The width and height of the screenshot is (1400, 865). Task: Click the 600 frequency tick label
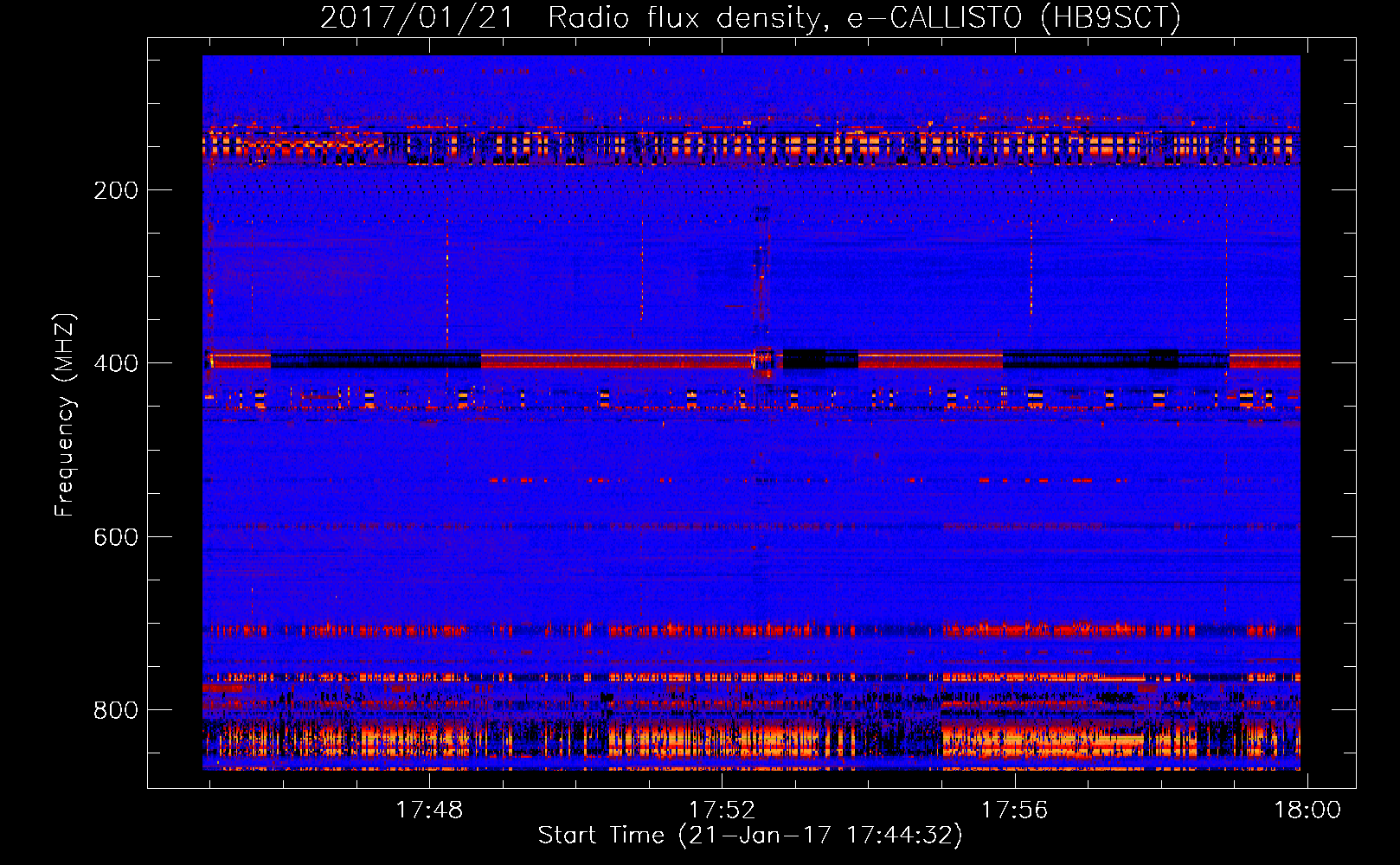pyautogui.click(x=116, y=537)
